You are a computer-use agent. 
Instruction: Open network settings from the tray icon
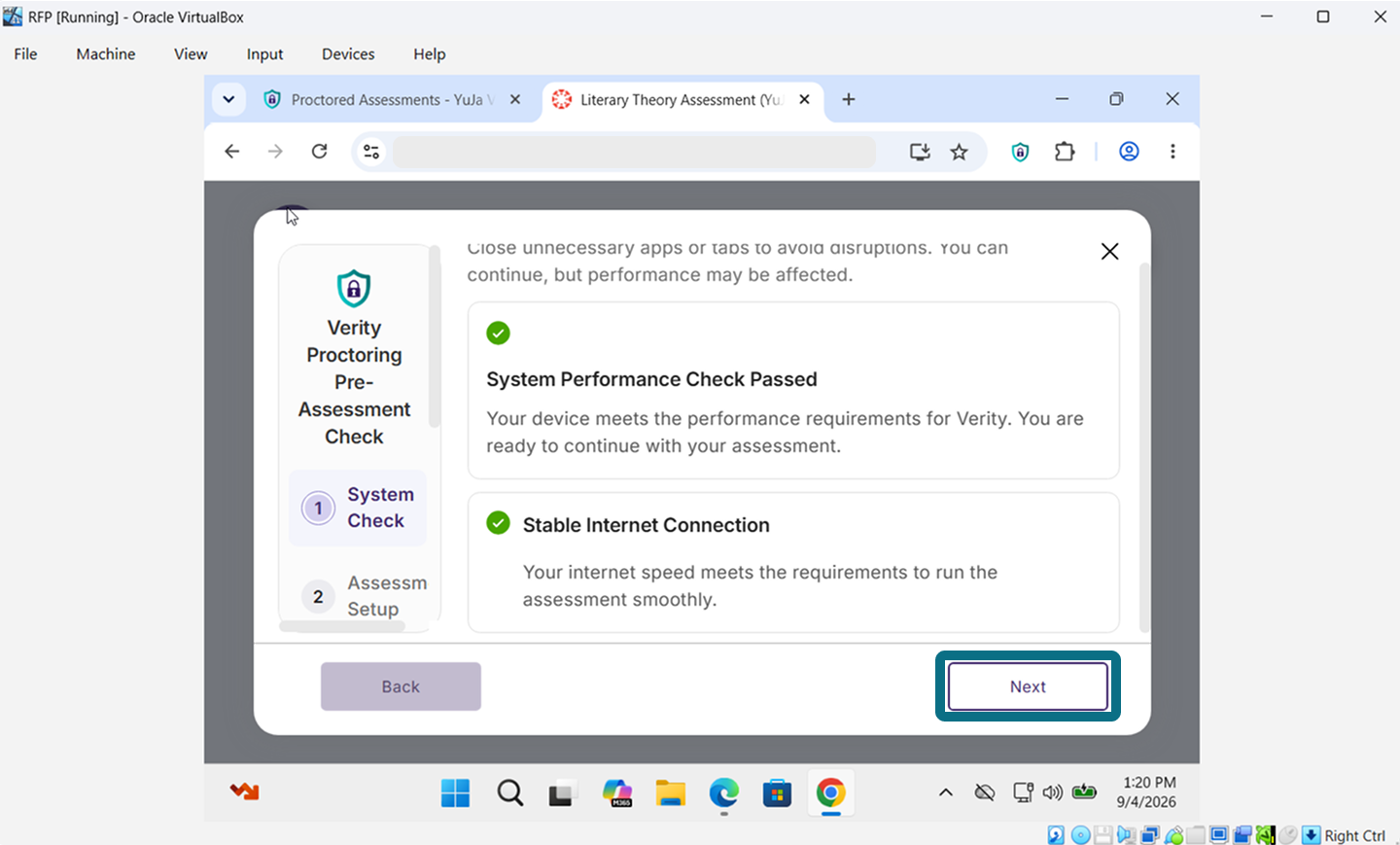click(x=1023, y=792)
